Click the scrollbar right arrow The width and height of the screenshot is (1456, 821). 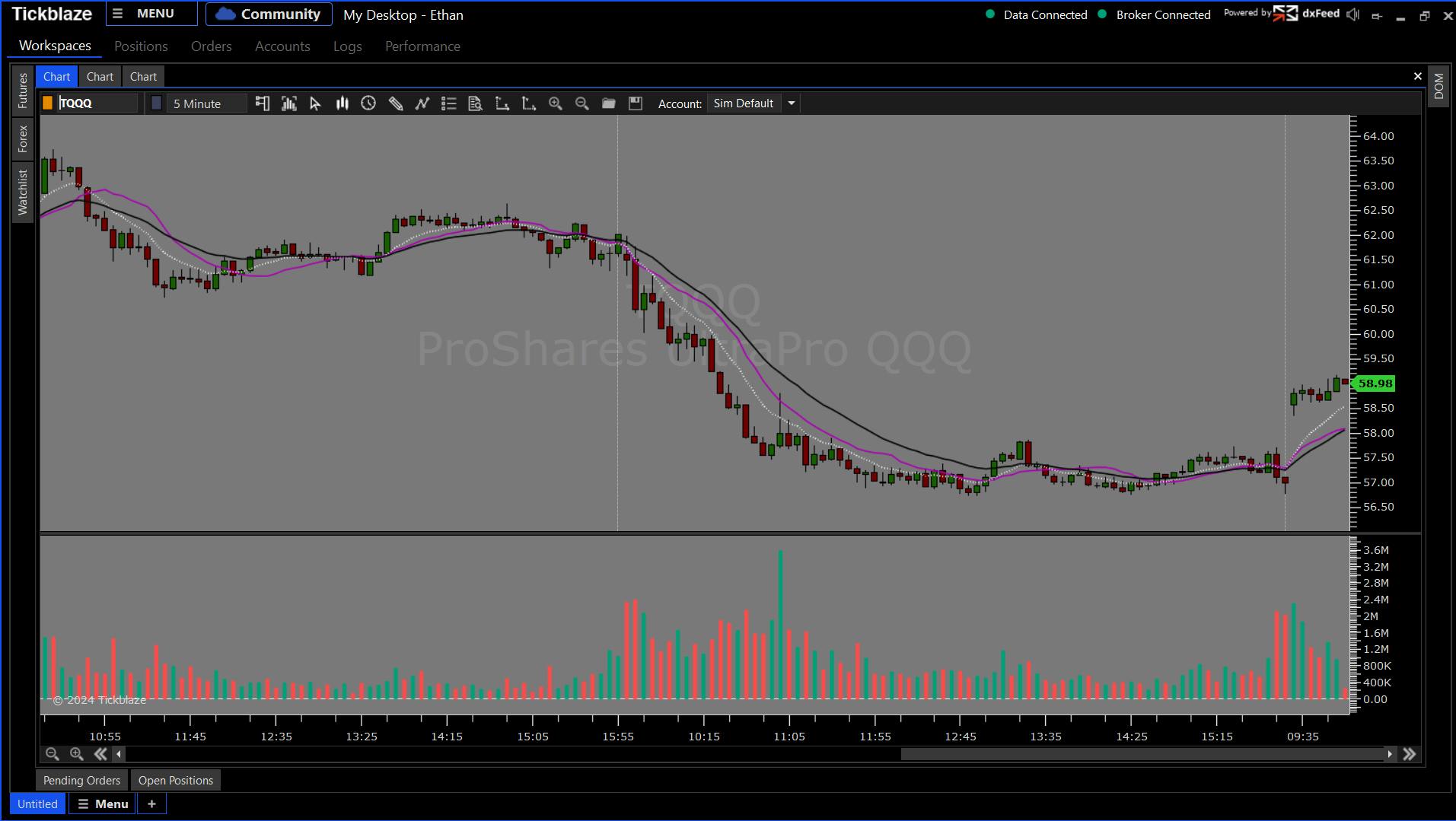(1390, 754)
